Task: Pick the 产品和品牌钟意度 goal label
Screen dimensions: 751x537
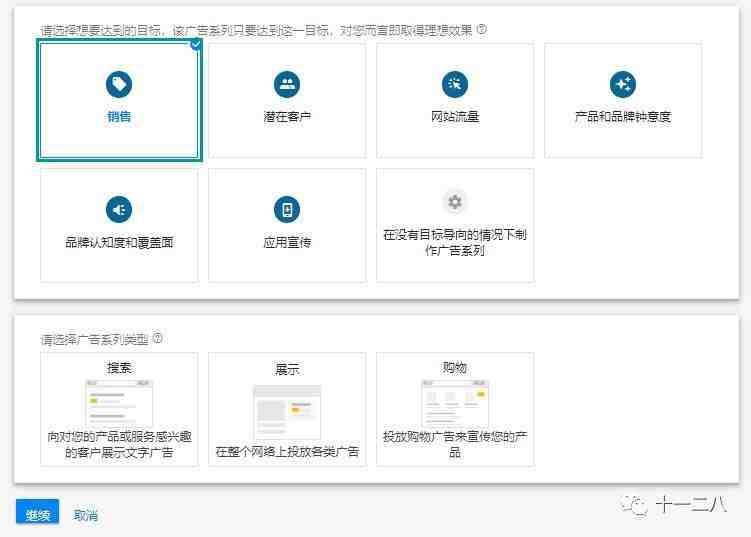Action: click(623, 117)
